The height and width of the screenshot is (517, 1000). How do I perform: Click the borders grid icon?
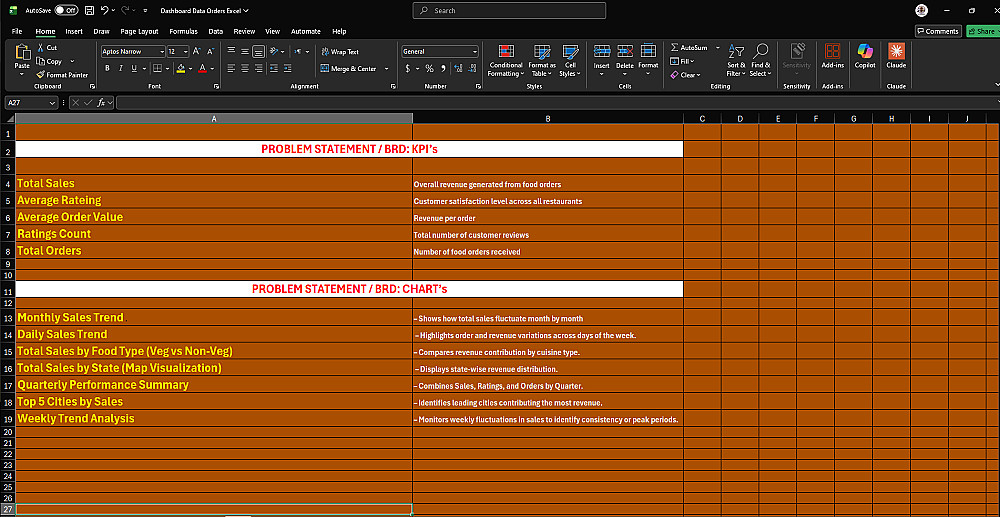point(157,68)
